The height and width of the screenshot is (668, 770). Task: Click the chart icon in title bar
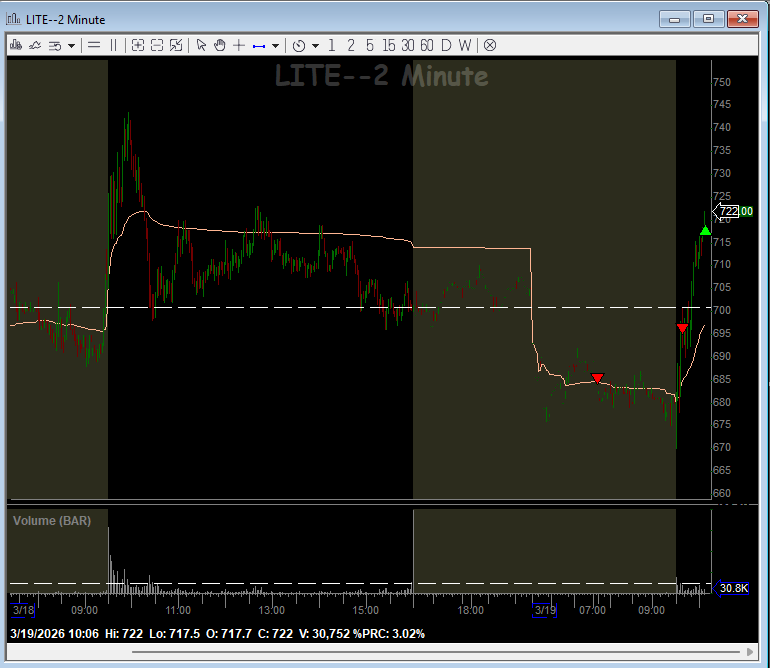click(x=13, y=19)
